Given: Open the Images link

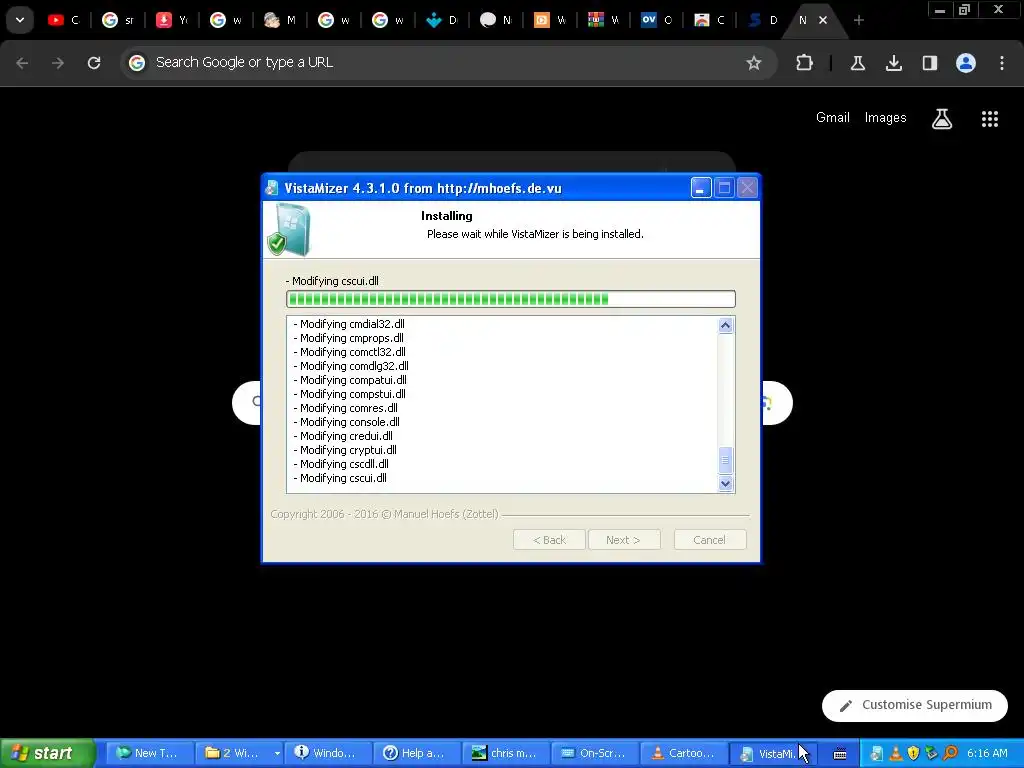Looking at the screenshot, I should tap(886, 118).
